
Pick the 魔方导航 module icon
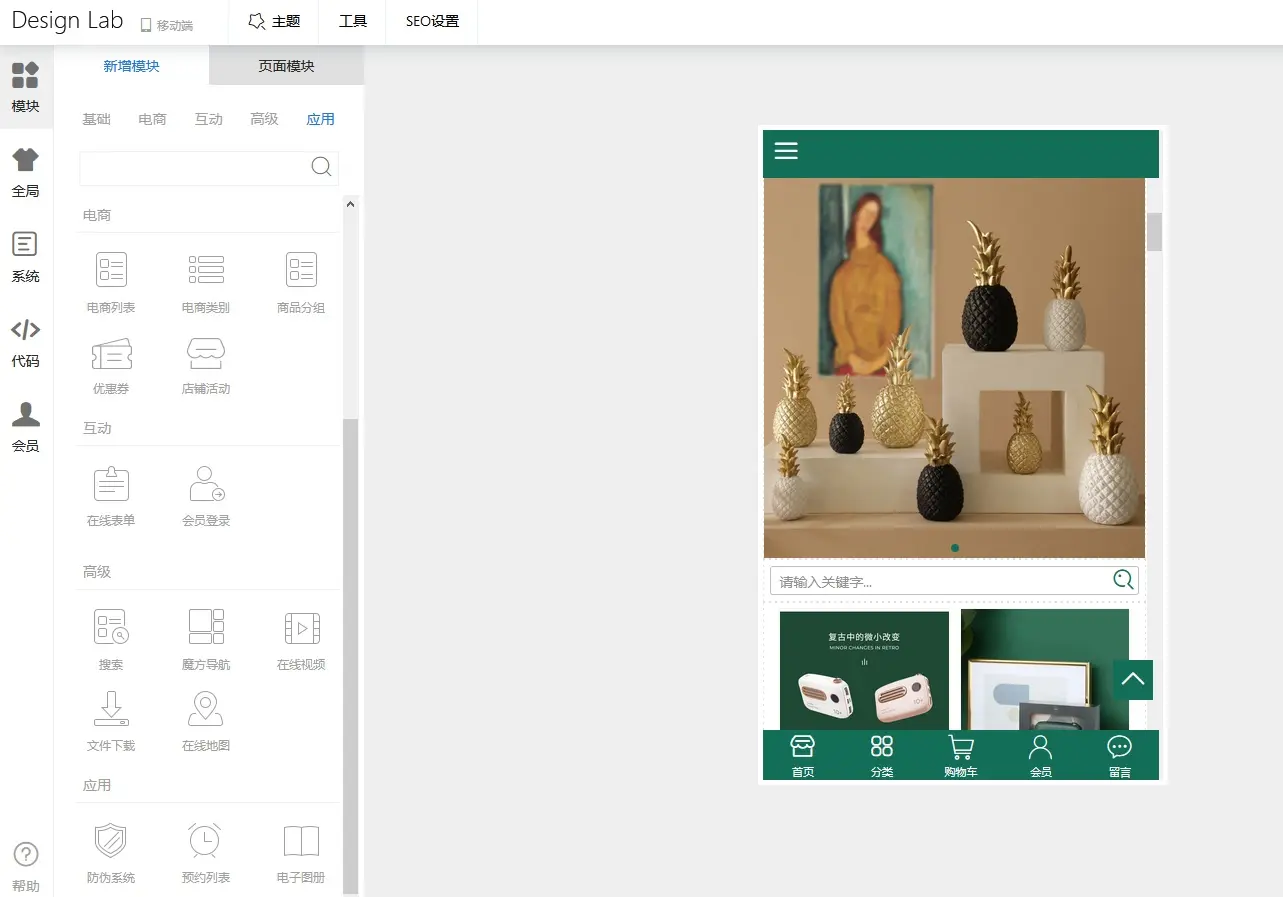point(206,628)
